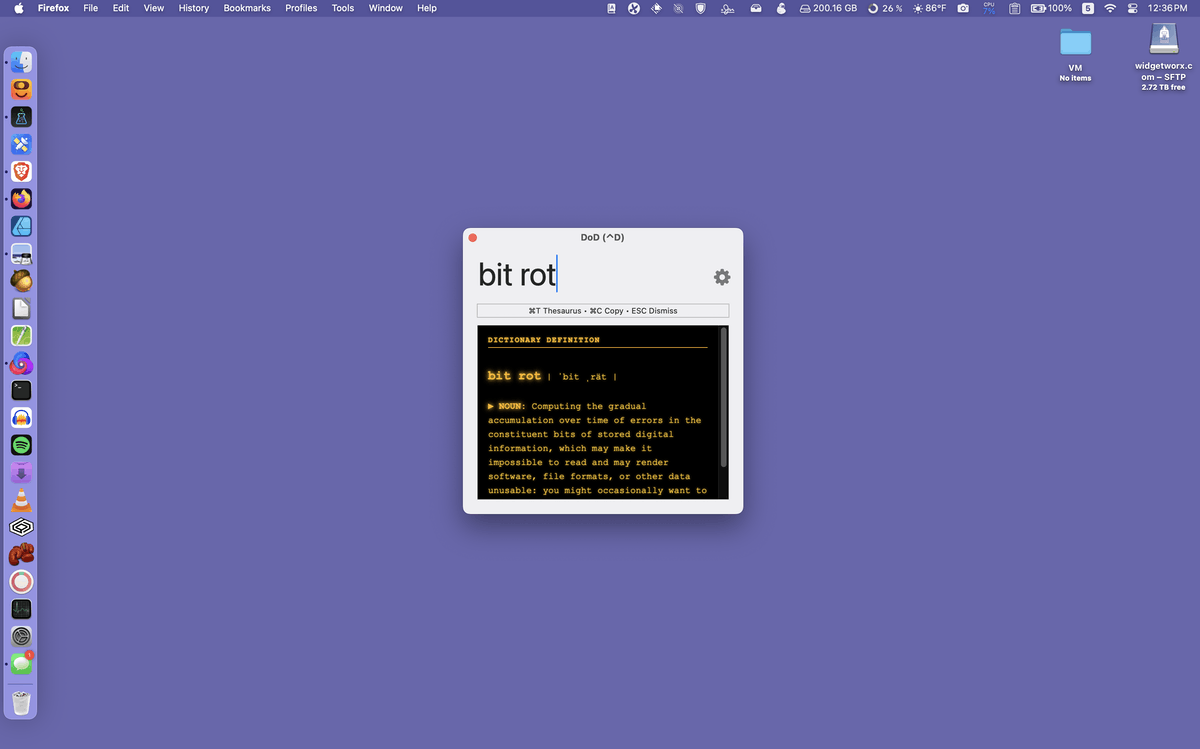The height and width of the screenshot is (749, 1200).
Task: Open the Firefox application menu
Action: pyautogui.click(x=53, y=8)
